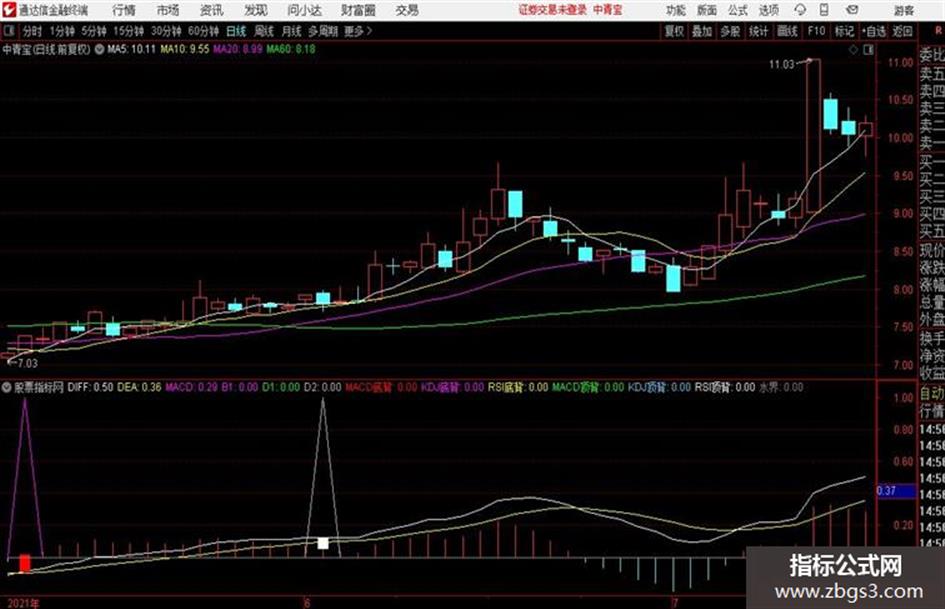Switch to 1分钟 chart period
This screenshot has height=609, width=945.
click(61, 31)
